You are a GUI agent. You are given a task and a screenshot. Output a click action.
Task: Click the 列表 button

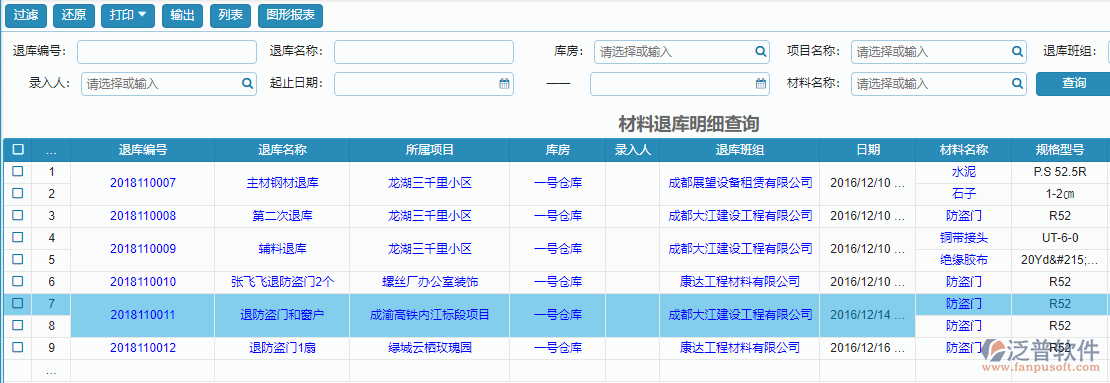231,15
